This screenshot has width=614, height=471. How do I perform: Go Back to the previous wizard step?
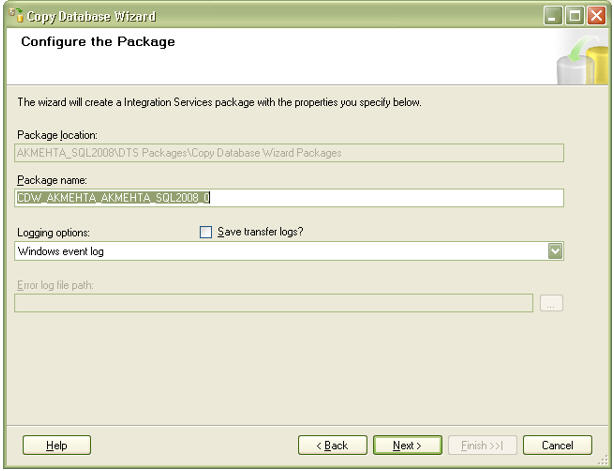coord(332,445)
